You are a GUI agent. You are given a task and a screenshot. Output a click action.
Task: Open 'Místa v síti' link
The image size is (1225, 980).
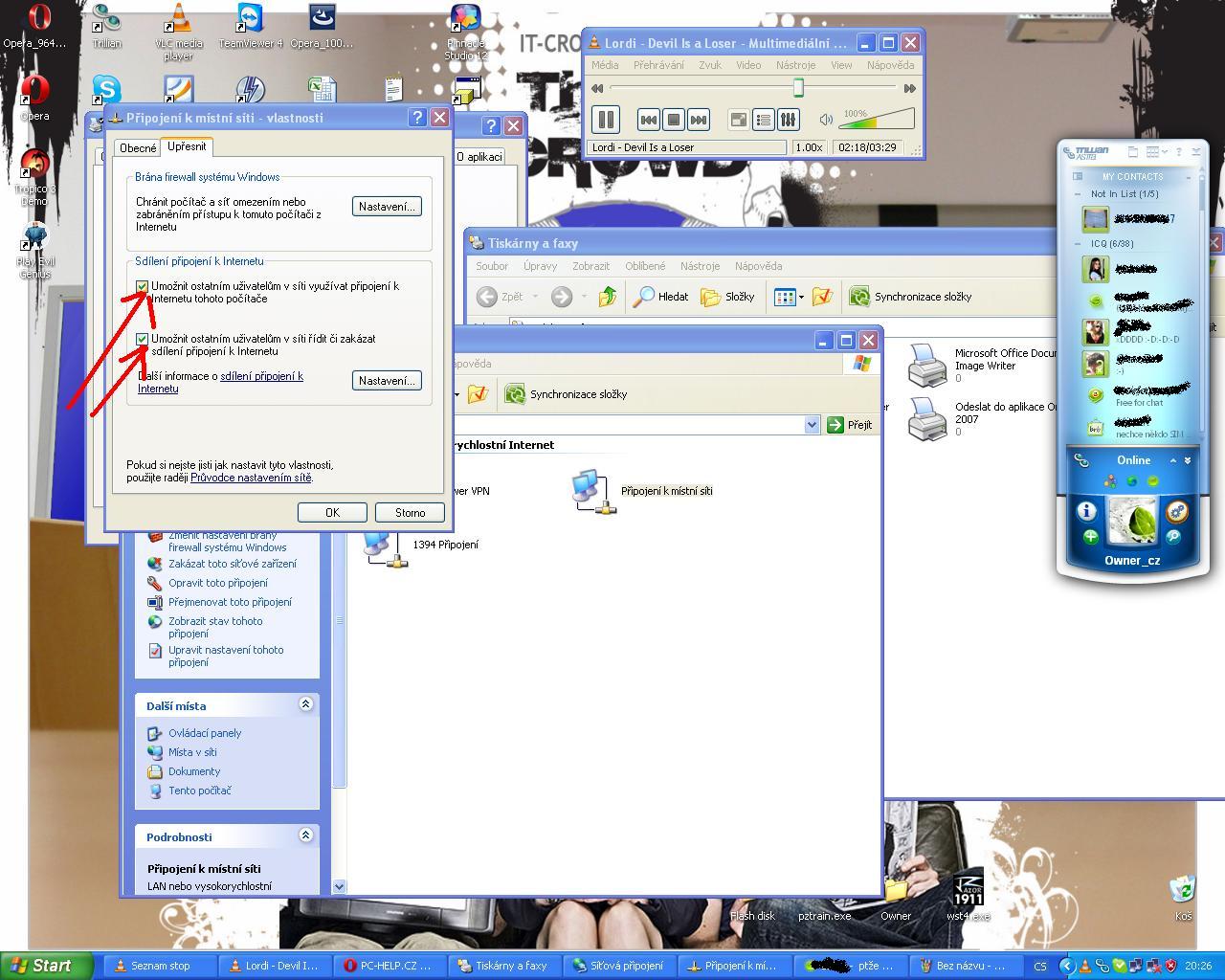coord(192,752)
